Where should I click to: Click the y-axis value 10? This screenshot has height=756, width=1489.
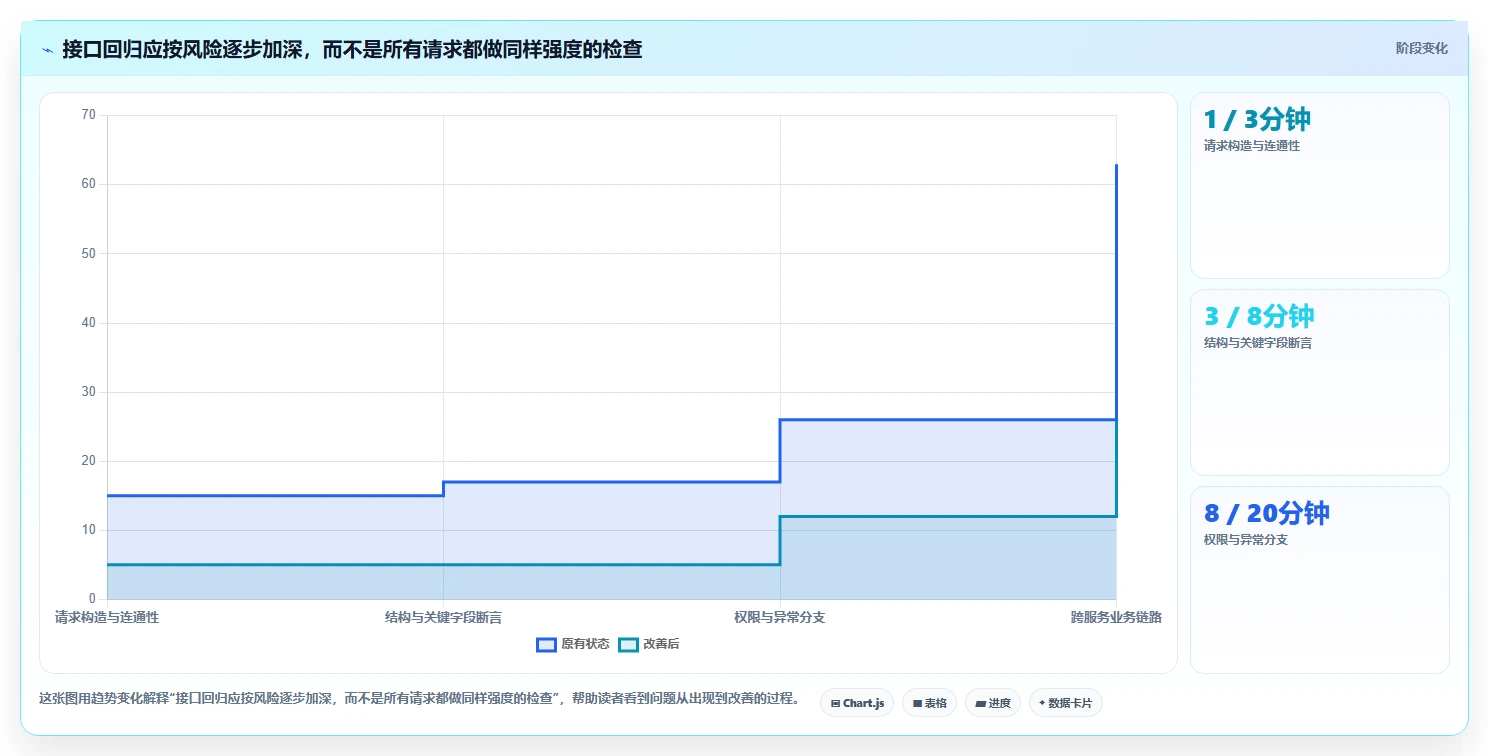(x=88, y=530)
